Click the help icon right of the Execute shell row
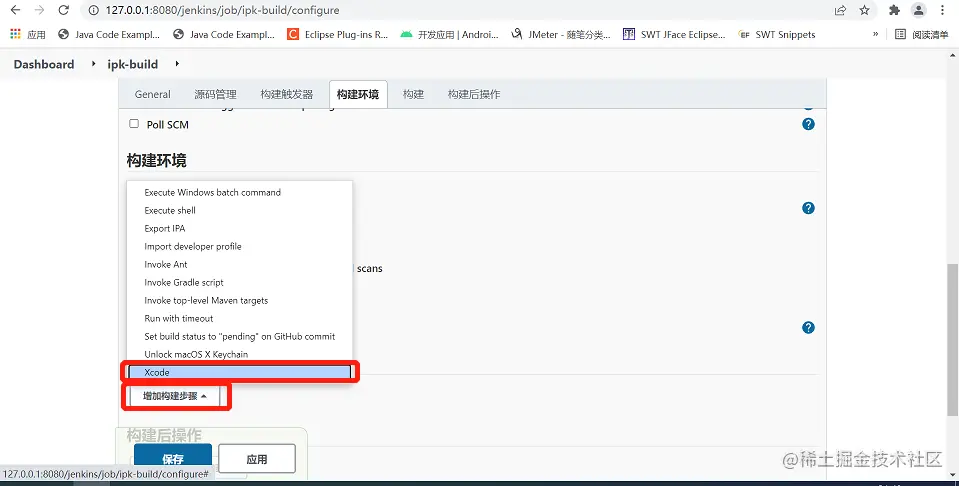This screenshot has width=959, height=486. coord(808,208)
